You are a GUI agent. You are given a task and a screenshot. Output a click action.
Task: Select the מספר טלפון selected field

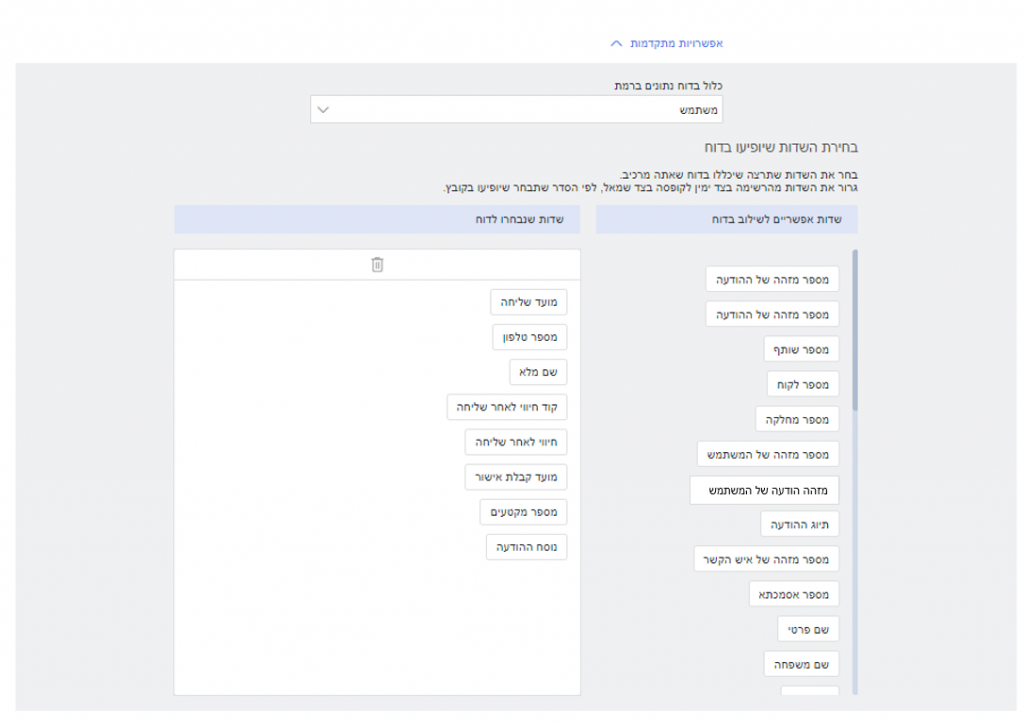pos(530,337)
